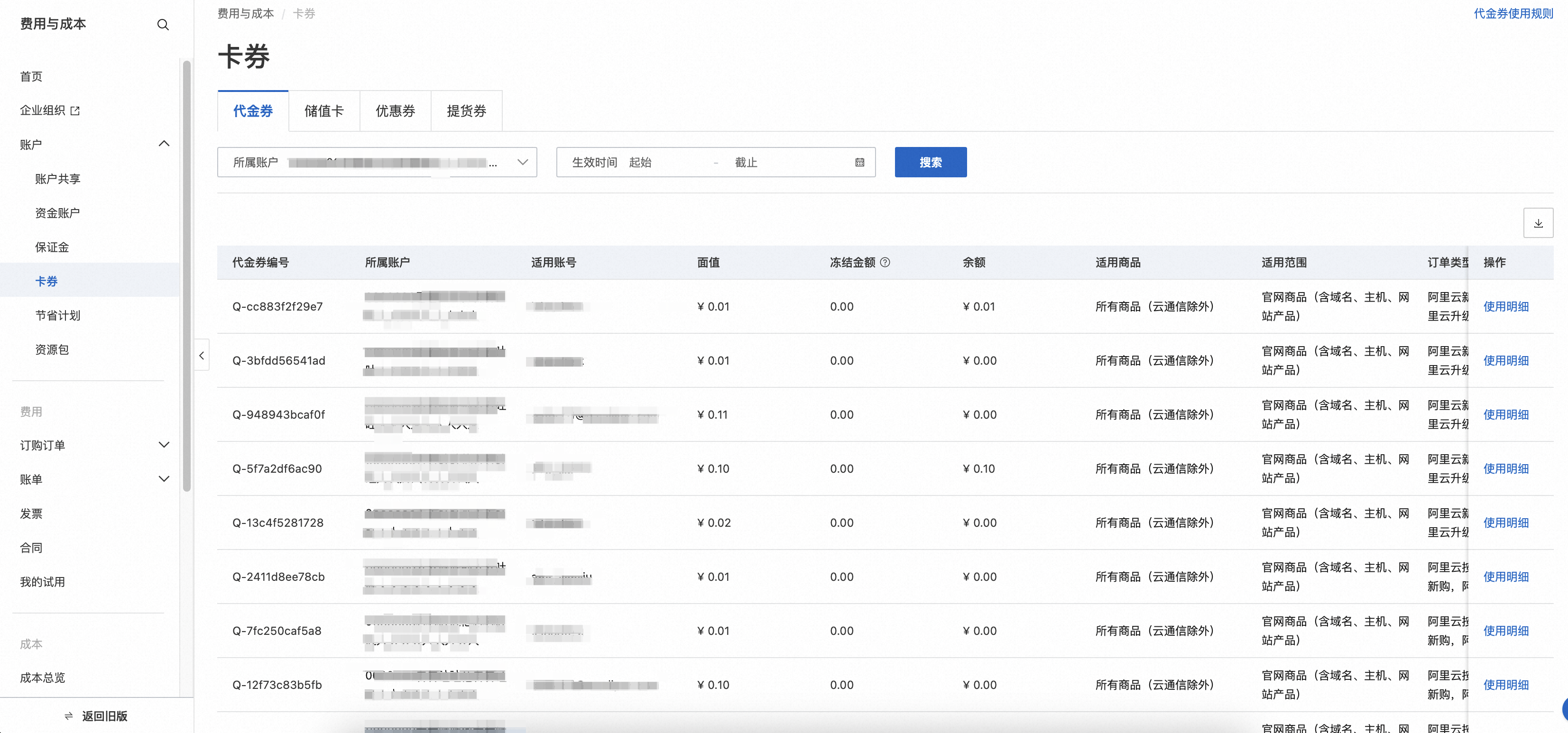Open 账户共享 in the sidebar
This screenshot has height=733, width=1568.
pyautogui.click(x=58, y=179)
